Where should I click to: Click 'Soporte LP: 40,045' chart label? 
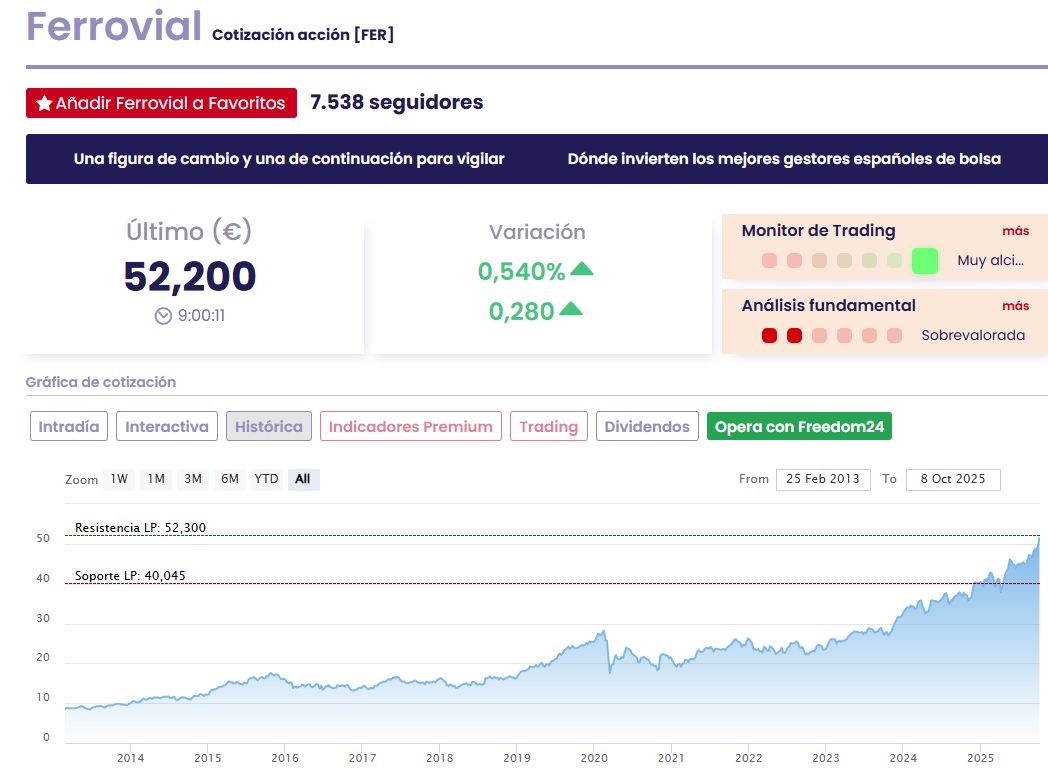130,576
